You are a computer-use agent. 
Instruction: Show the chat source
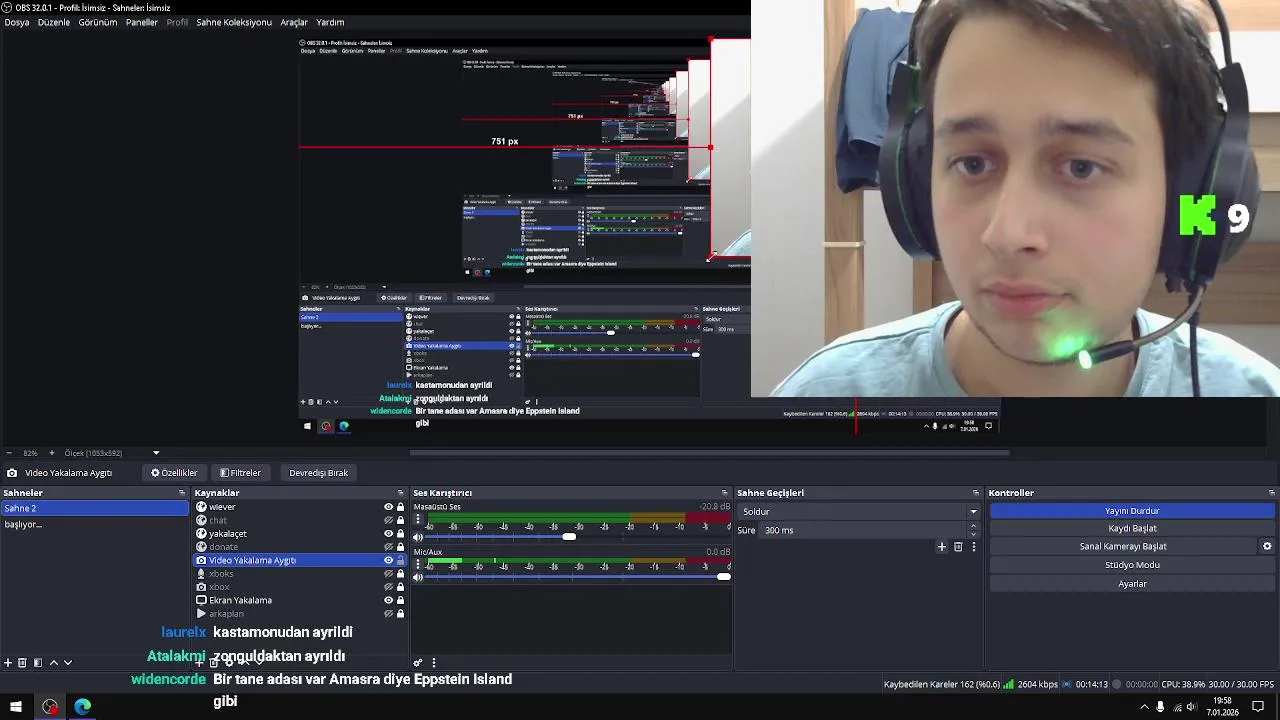[x=388, y=520]
